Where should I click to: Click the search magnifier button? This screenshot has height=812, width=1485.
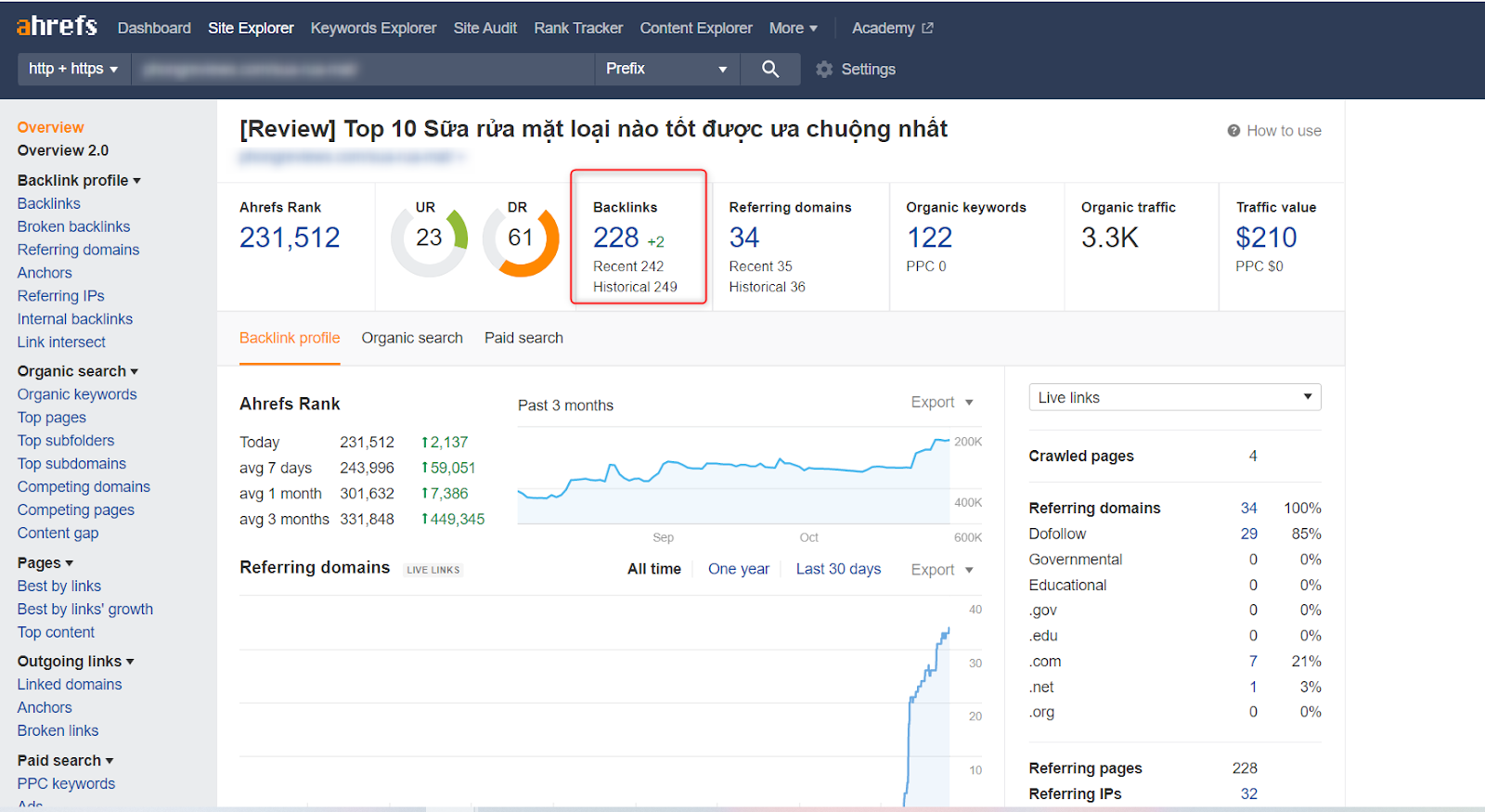(770, 69)
